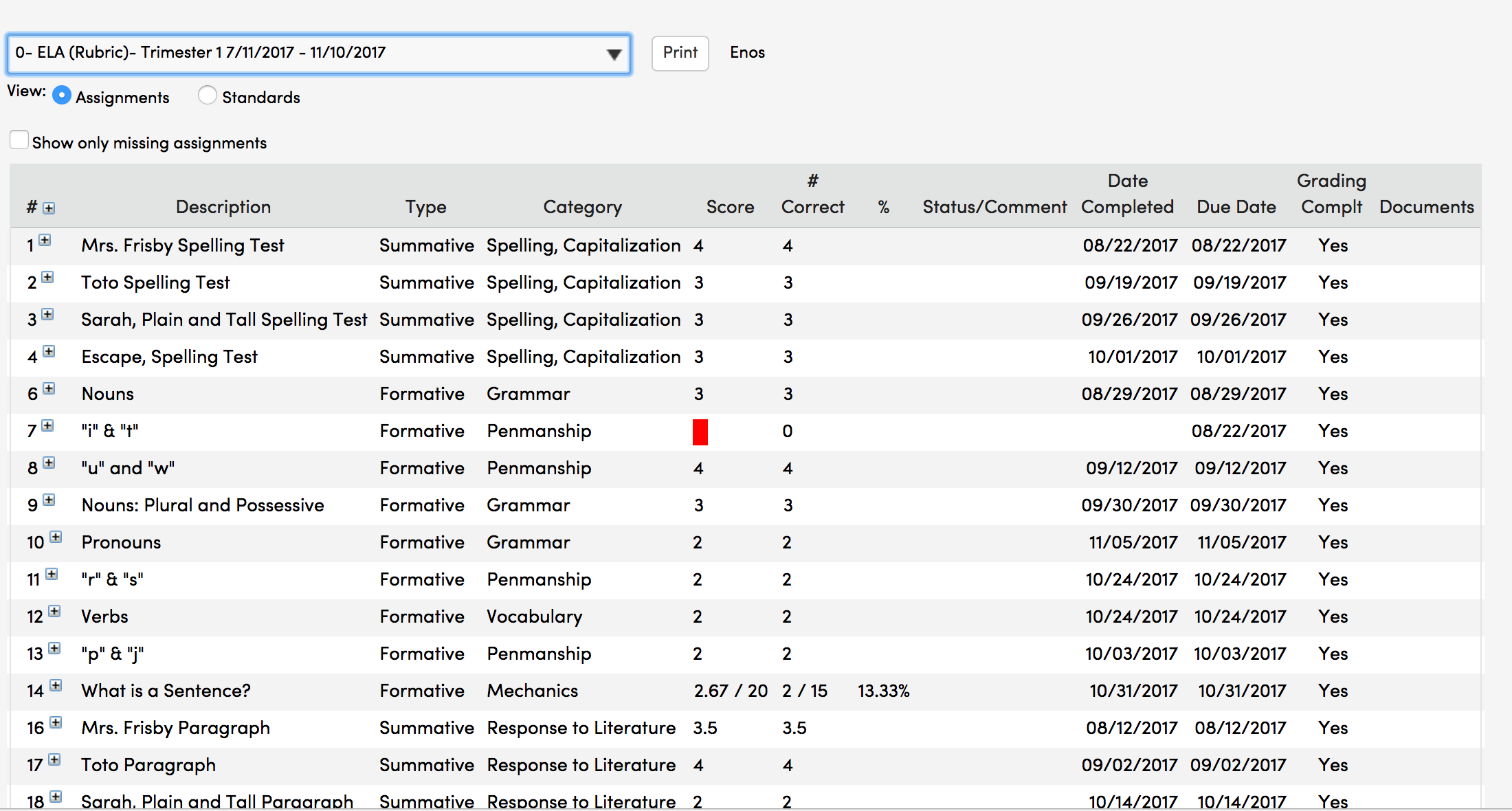Click the Description column header

pyautogui.click(x=223, y=207)
